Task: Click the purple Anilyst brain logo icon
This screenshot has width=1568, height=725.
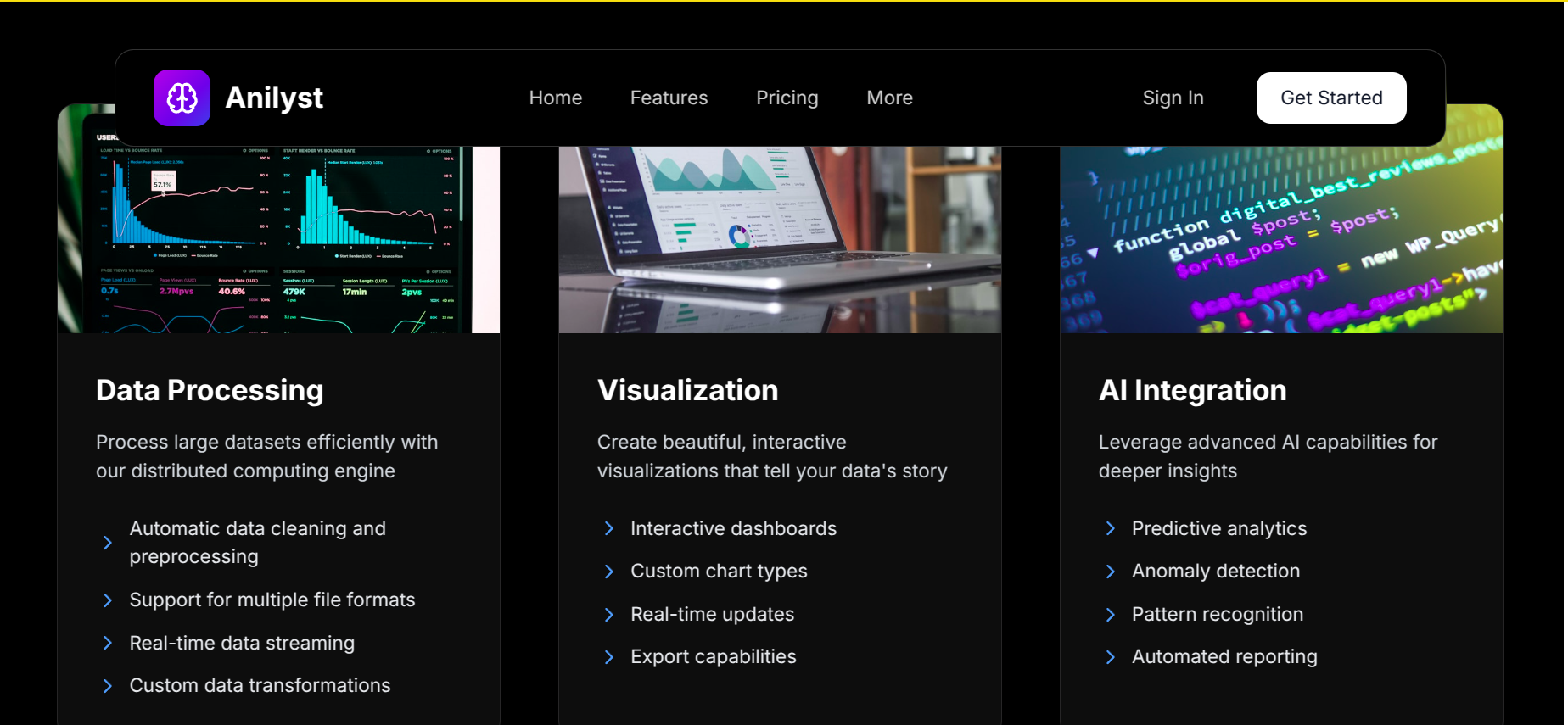Action: point(182,98)
